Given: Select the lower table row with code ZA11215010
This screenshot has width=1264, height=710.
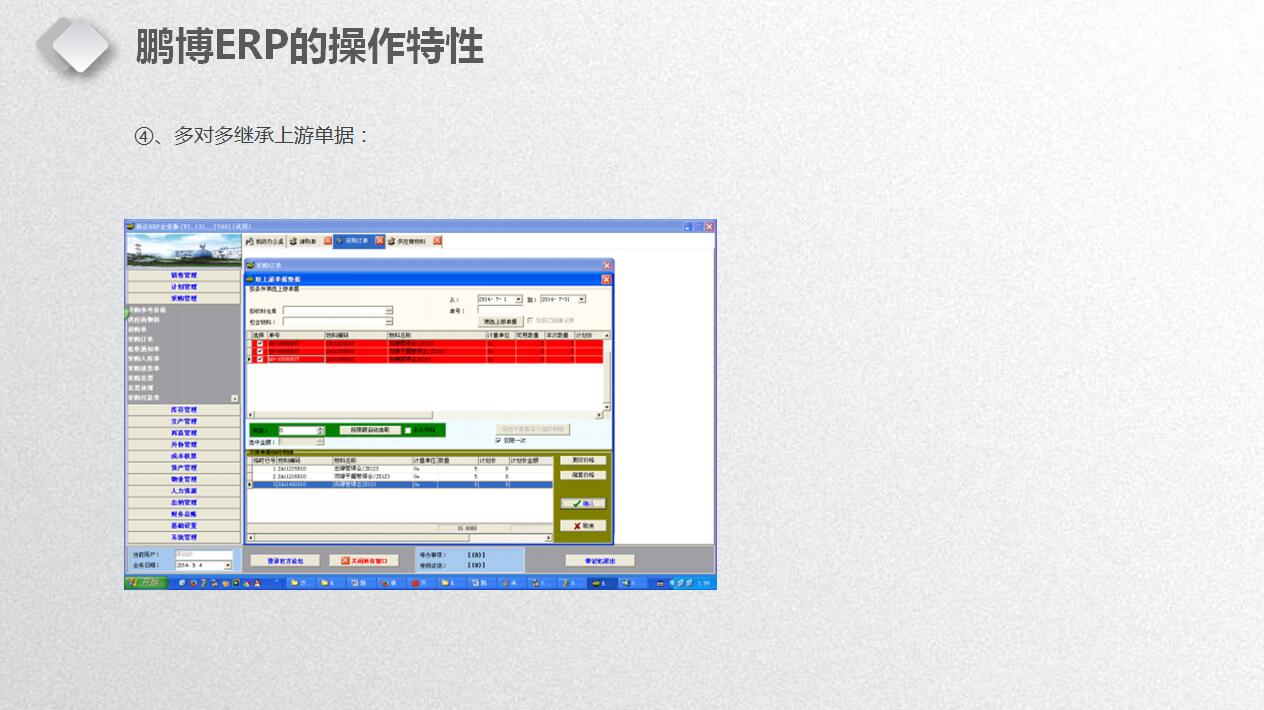Looking at the screenshot, I should click(400, 468).
